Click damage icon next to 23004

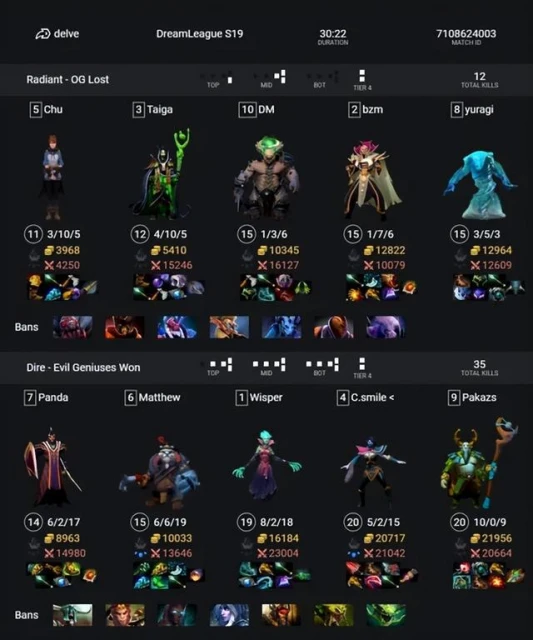263,553
